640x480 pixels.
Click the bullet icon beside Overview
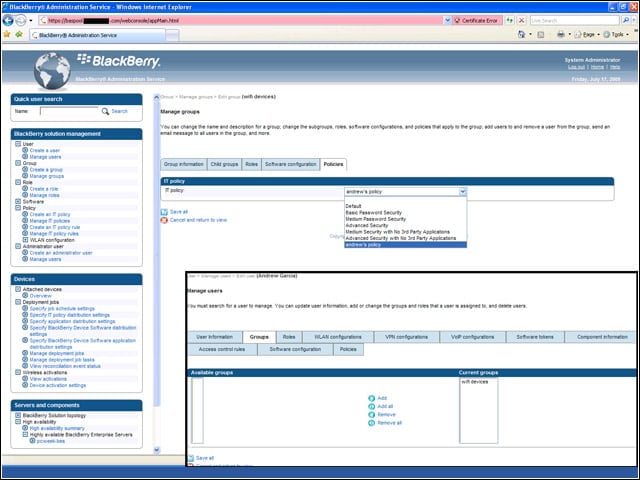pyautogui.click(x=25, y=296)
